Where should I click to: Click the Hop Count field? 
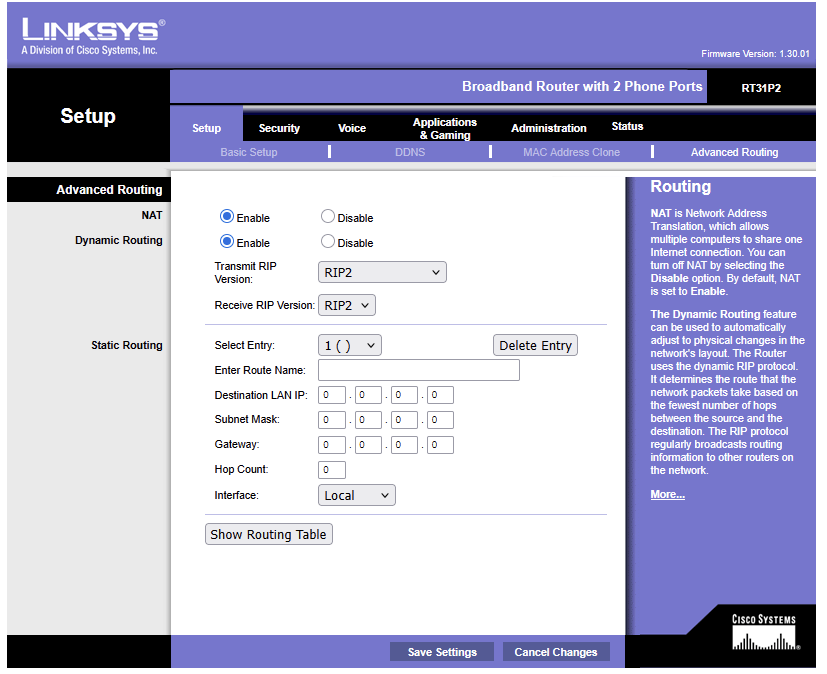[332, 469]
